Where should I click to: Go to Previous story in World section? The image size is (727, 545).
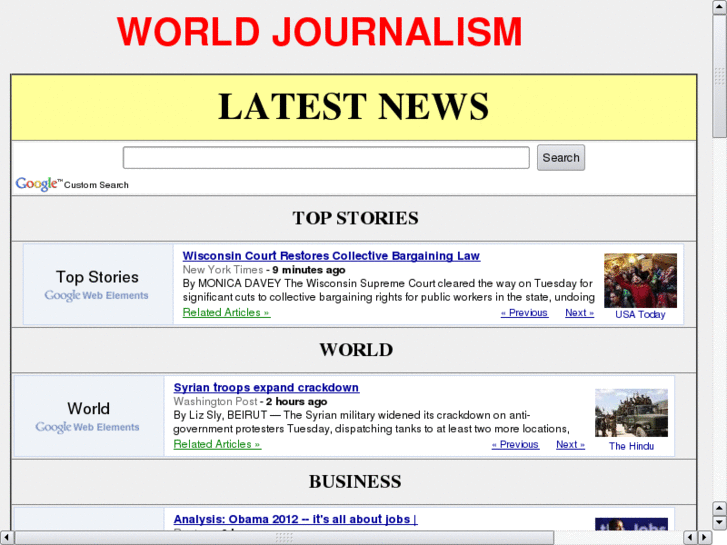515,444
